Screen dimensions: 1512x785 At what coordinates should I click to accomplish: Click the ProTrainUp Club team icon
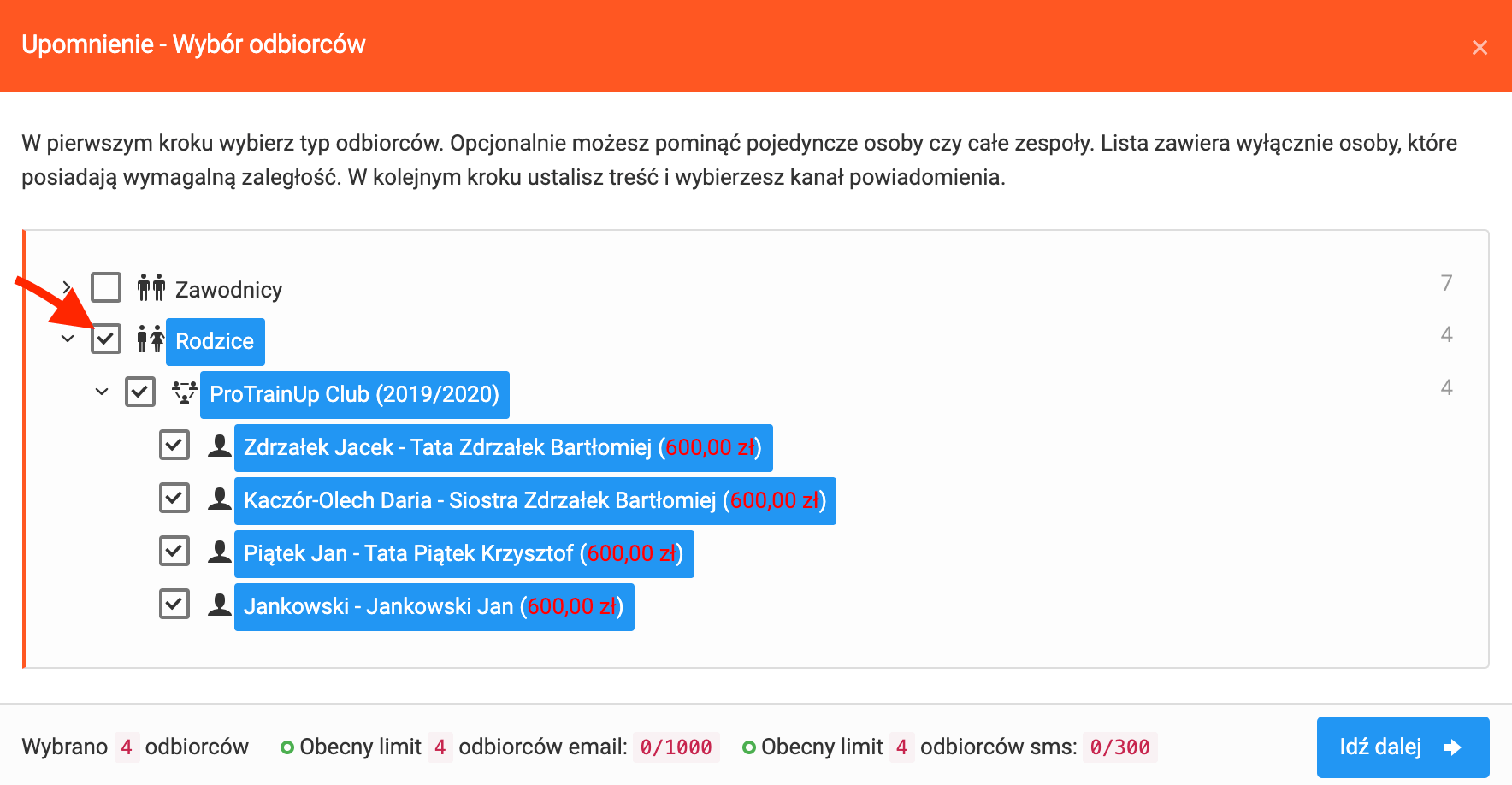185,392
